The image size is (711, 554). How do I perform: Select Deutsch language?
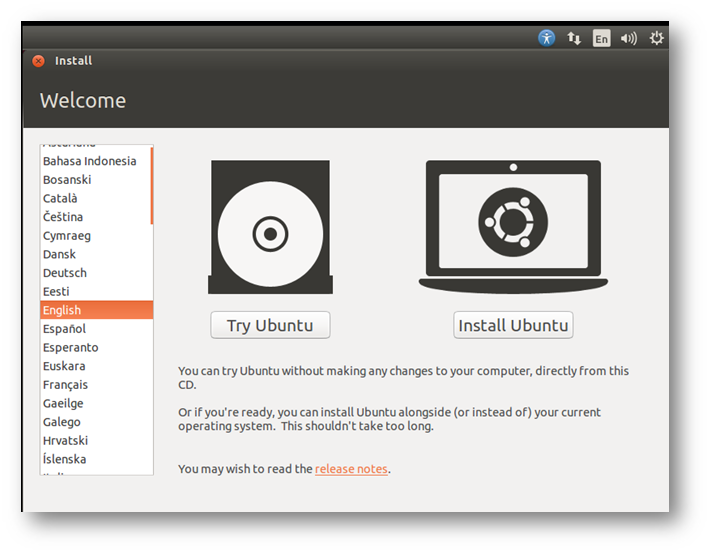click(96, 272)
